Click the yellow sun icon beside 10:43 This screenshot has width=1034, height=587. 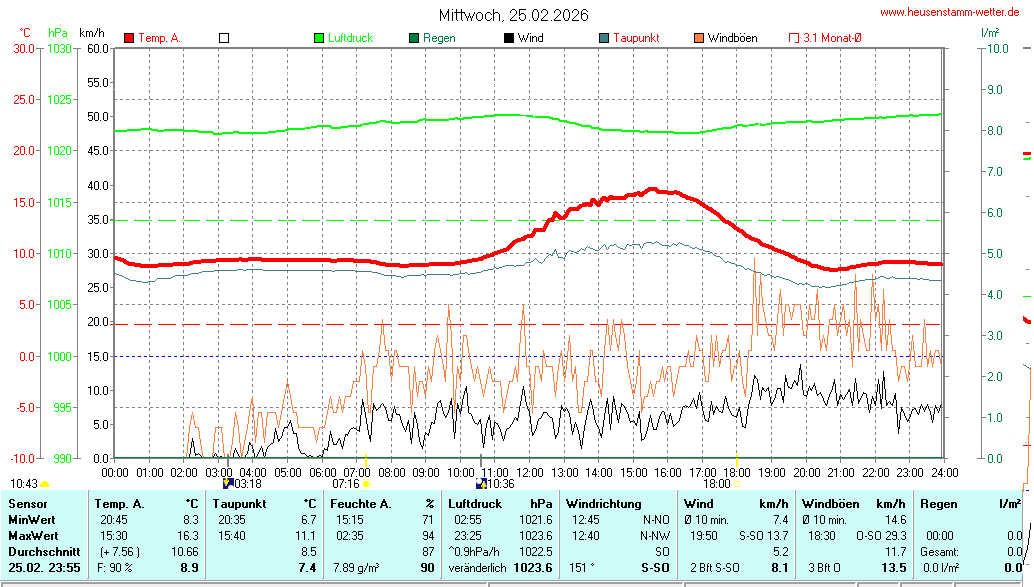44,484
